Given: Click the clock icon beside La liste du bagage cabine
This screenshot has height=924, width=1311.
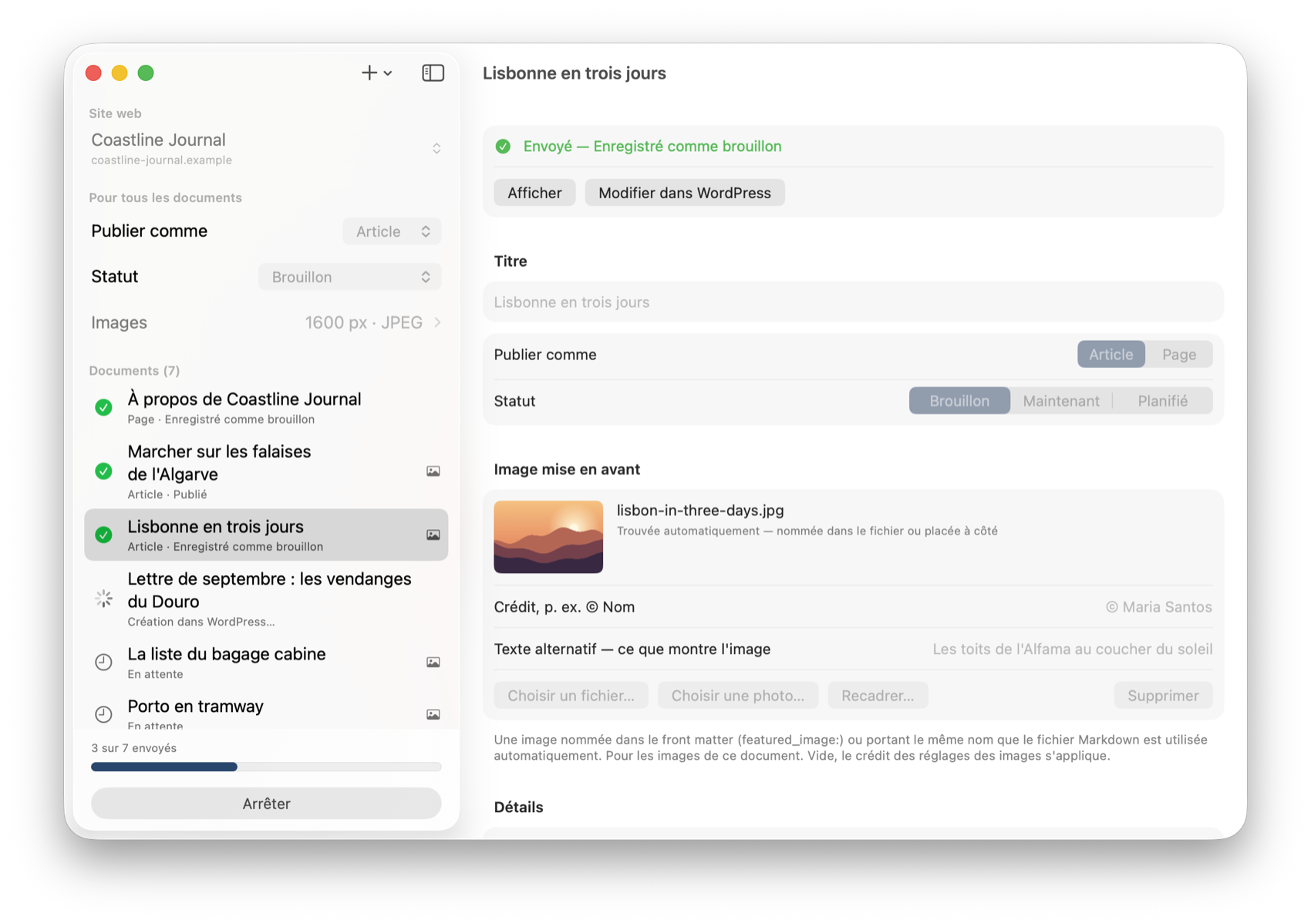Looking at the screenshot, I should [103, 662].
